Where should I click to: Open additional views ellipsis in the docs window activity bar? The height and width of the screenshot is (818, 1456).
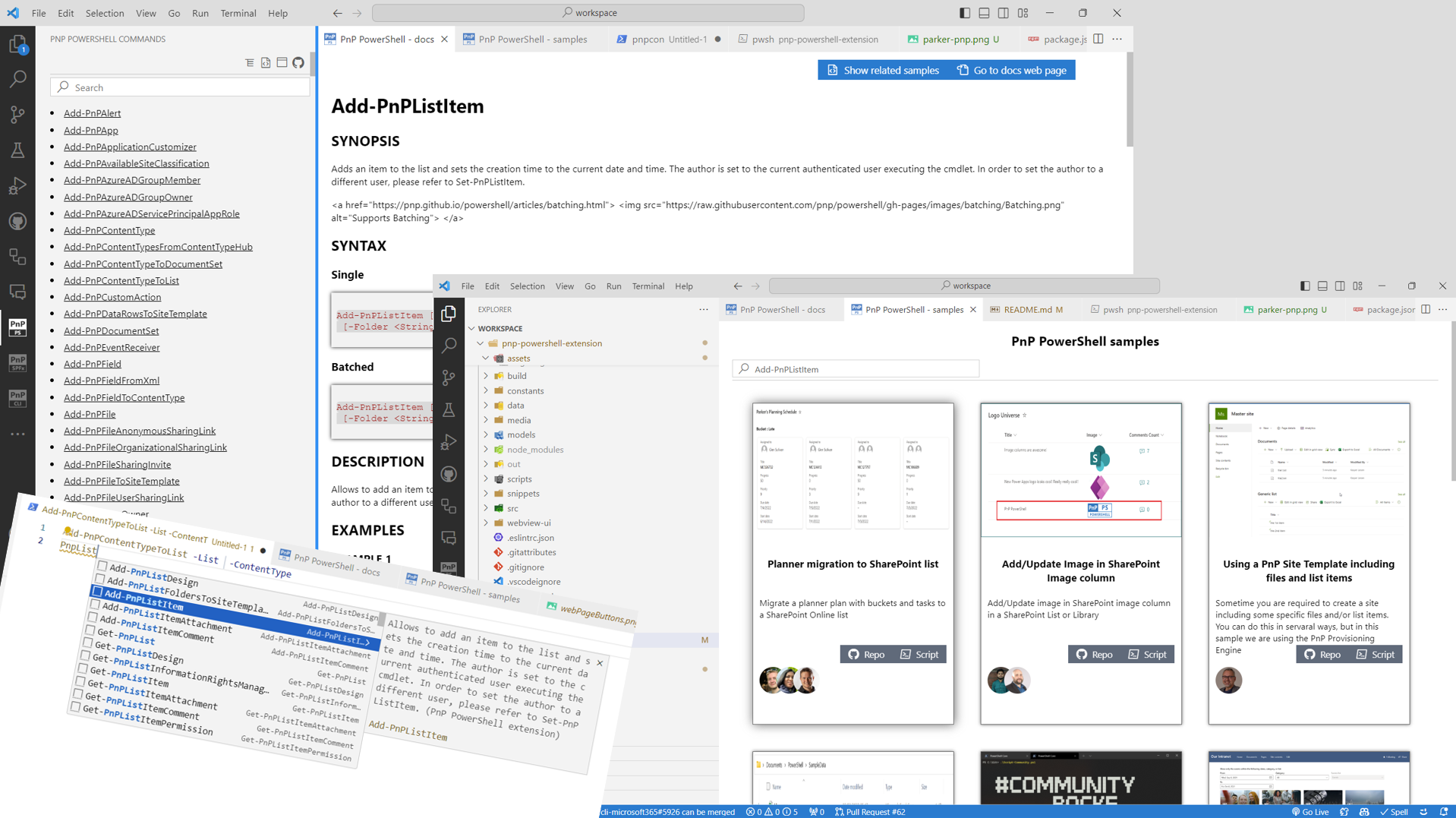click(x=17, y=434)
